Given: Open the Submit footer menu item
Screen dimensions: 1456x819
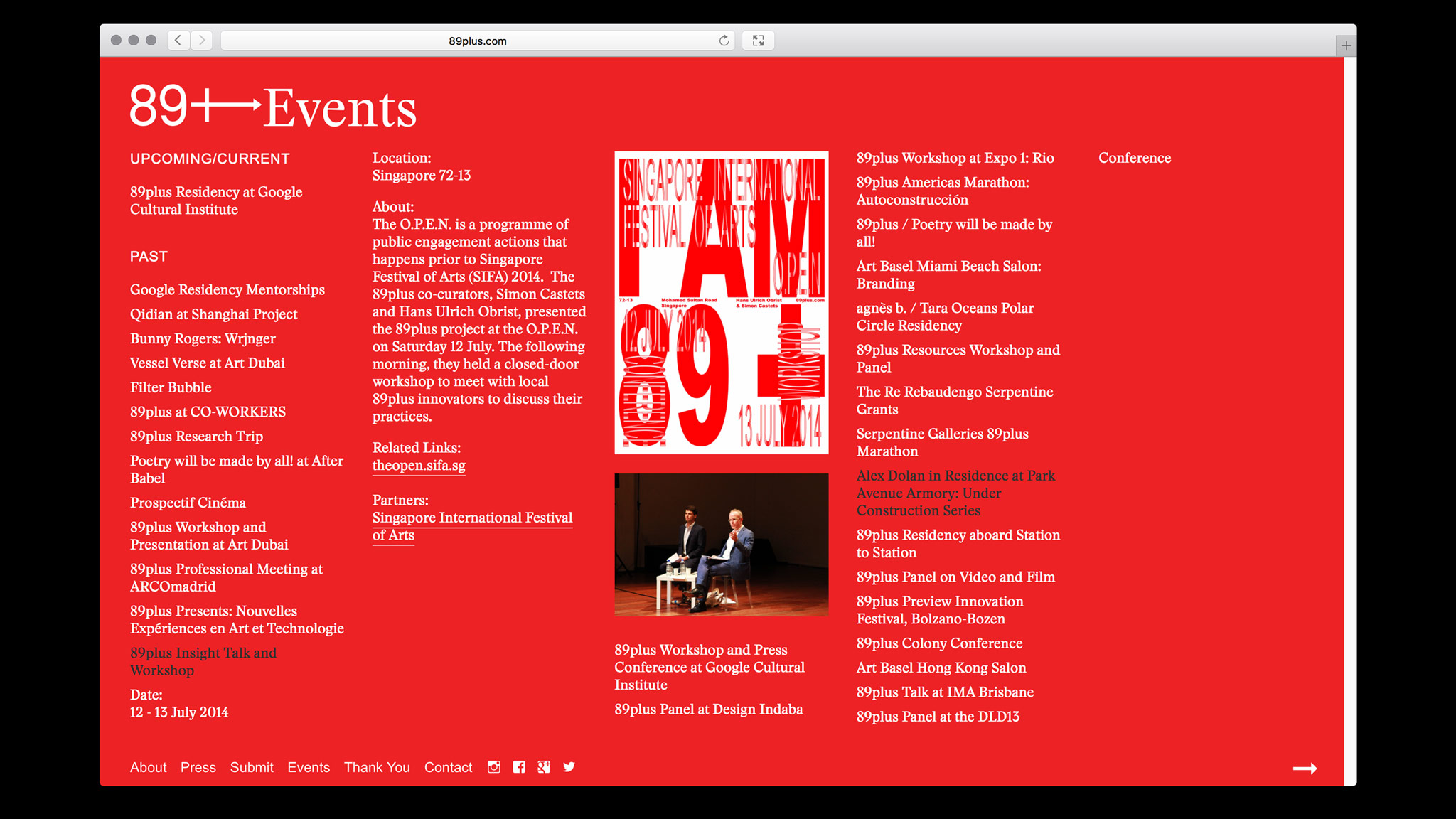Looking at the screenshot, I should 252,767.
